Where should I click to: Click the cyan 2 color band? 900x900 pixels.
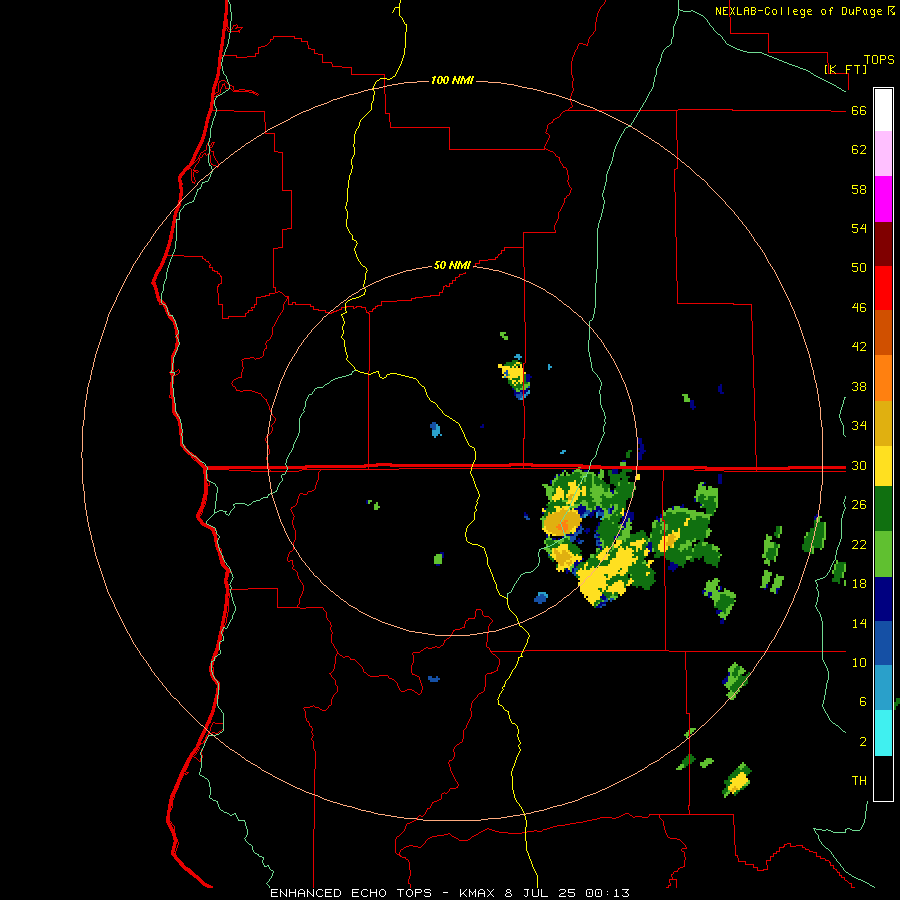pos(883,733)
